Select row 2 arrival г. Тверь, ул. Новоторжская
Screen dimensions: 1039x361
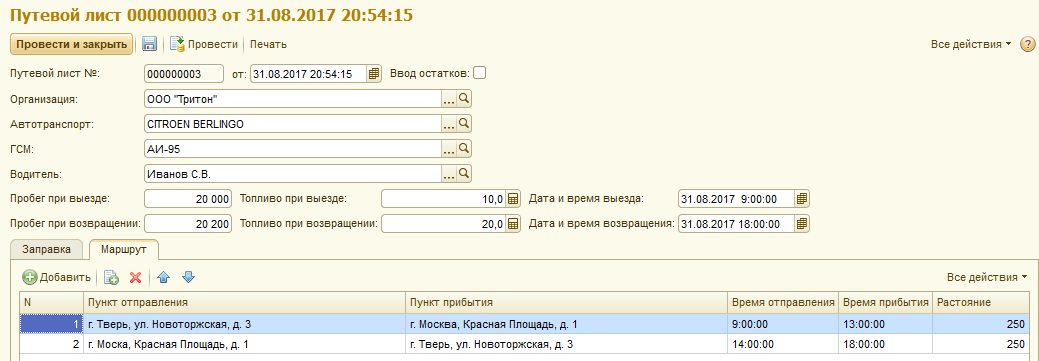coord(566,344)
